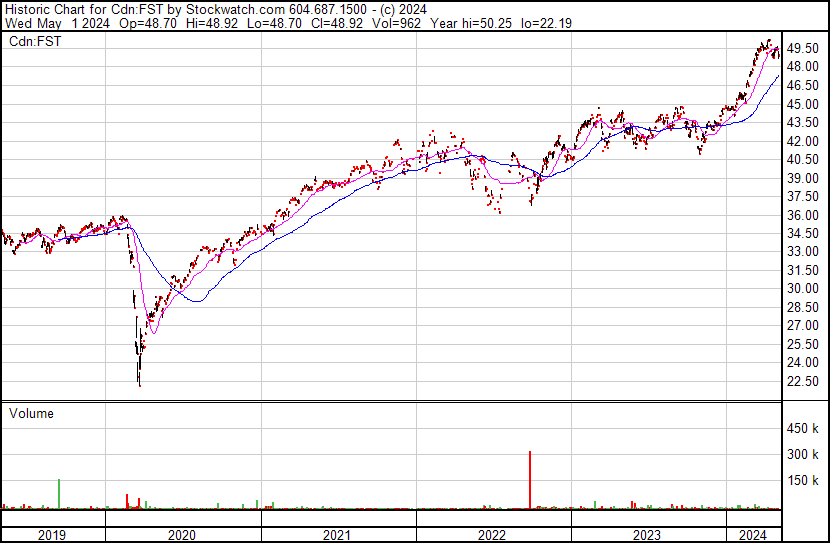Click the 22.50 price axis label
This screenshot has width=830, height=543.
[x=803, y=381]
